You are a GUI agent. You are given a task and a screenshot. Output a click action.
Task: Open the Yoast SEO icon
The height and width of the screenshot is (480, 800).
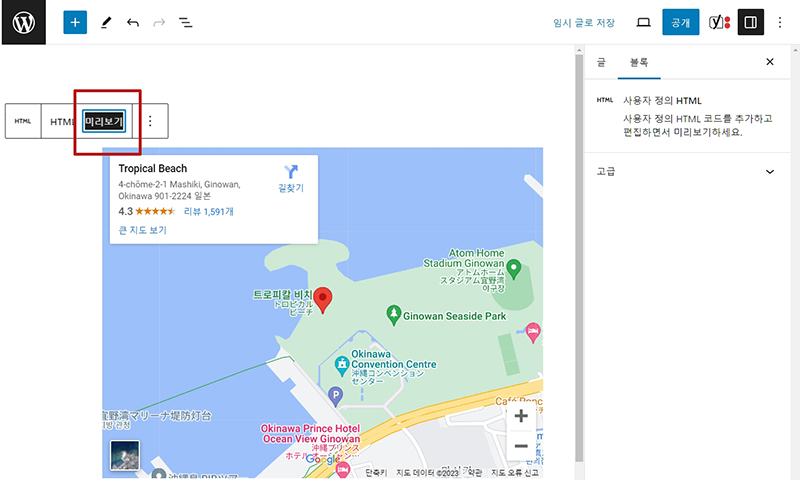point(719,22)
